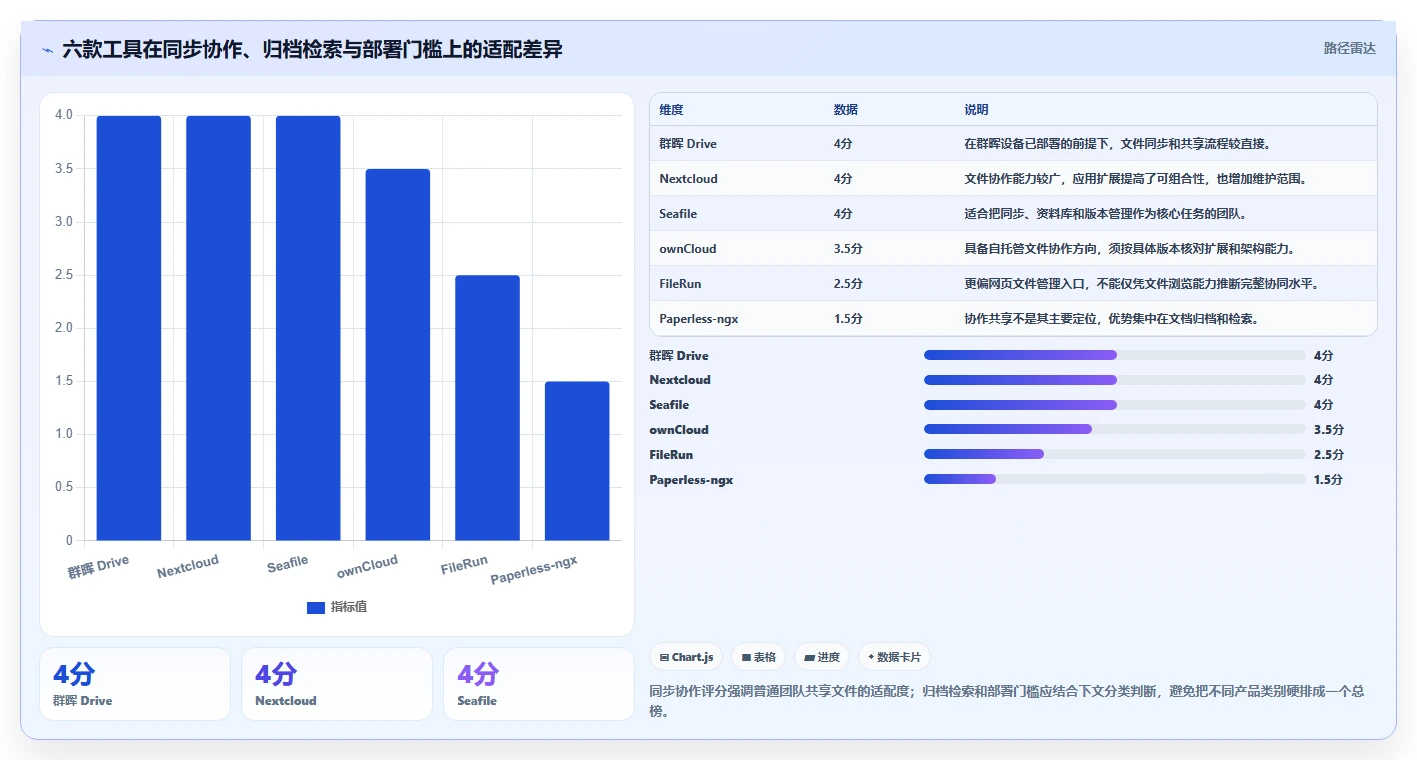Select the 进度 chip
The image size is (1417, 760).
pyautogui.click(x=821, y=657)
